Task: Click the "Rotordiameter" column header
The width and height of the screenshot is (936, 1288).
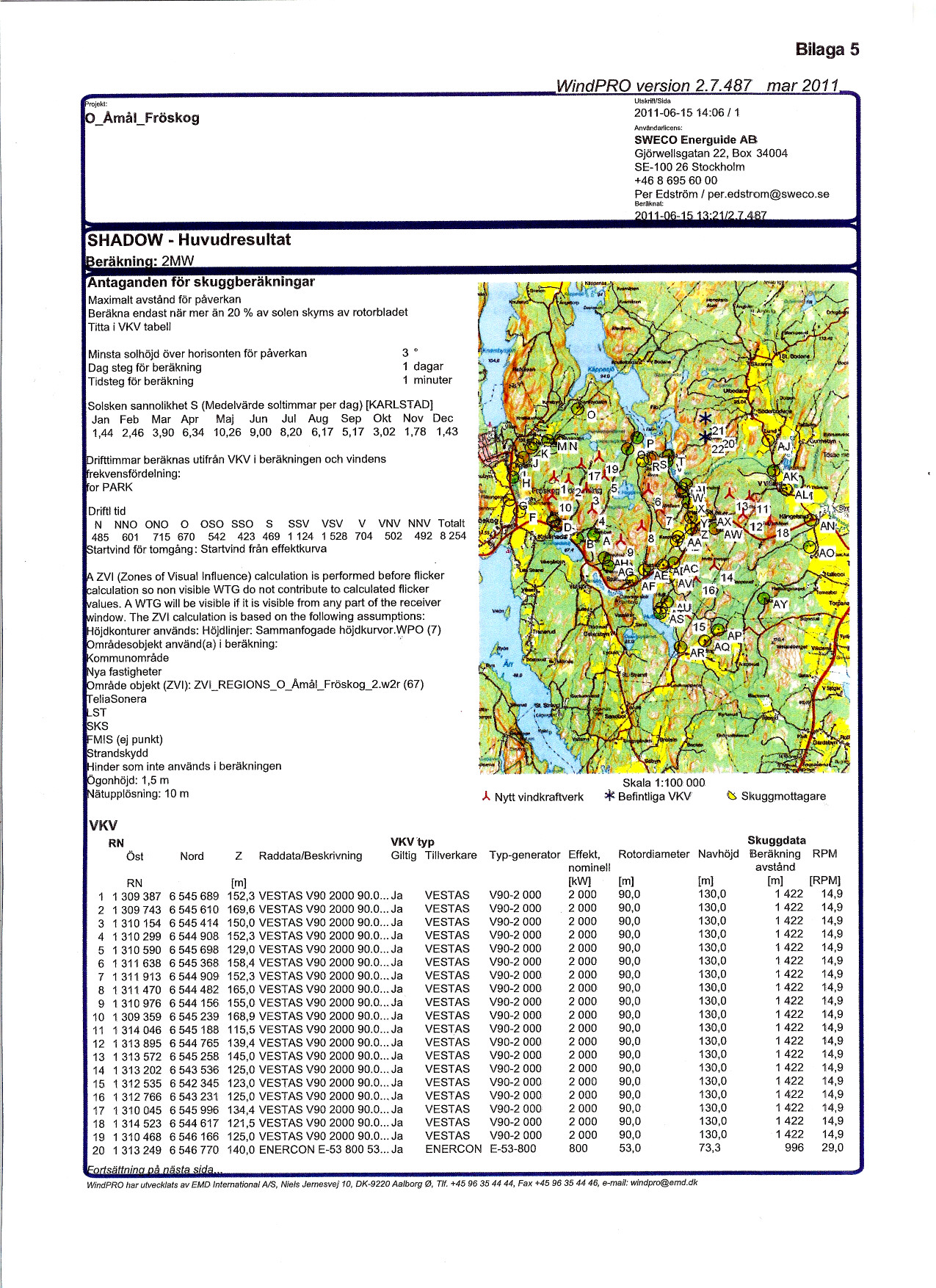Action: click(654, 854)
